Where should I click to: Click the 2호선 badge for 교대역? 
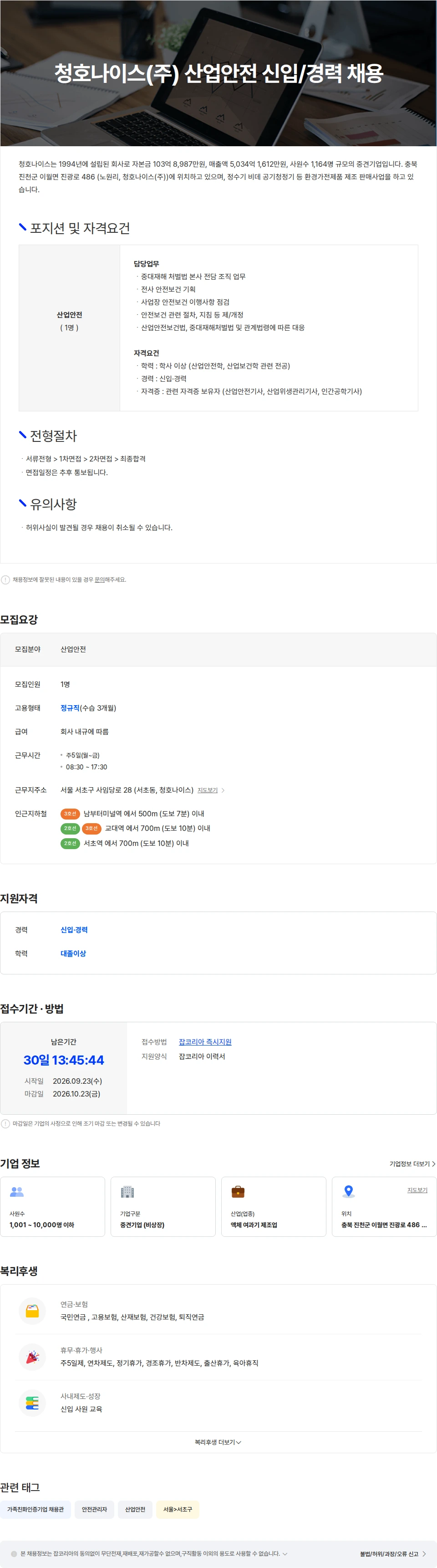pyautogui.click(x=70, y=829)
